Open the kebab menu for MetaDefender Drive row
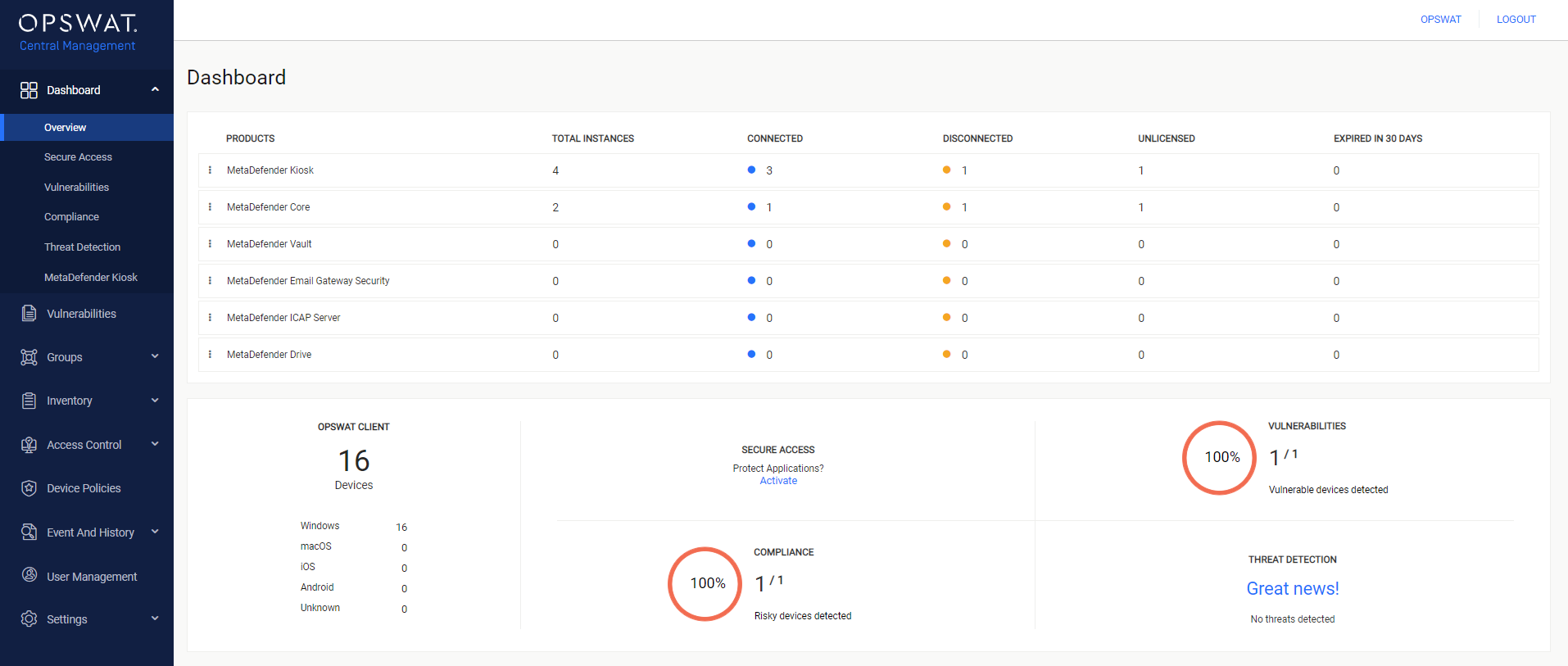Viewport: 1568px width, 666px height. [210, 355]
